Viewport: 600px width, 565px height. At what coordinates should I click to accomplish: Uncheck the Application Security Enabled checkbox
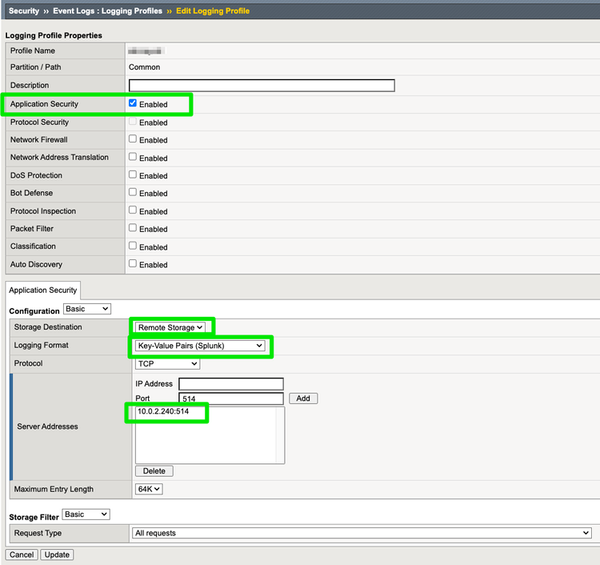(133, 103)
